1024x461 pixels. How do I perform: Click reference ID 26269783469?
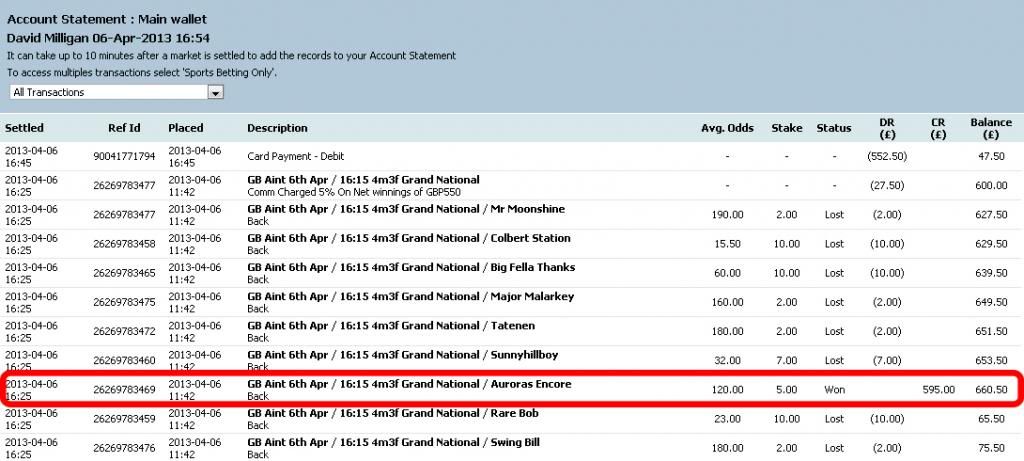tap(124, 390)
